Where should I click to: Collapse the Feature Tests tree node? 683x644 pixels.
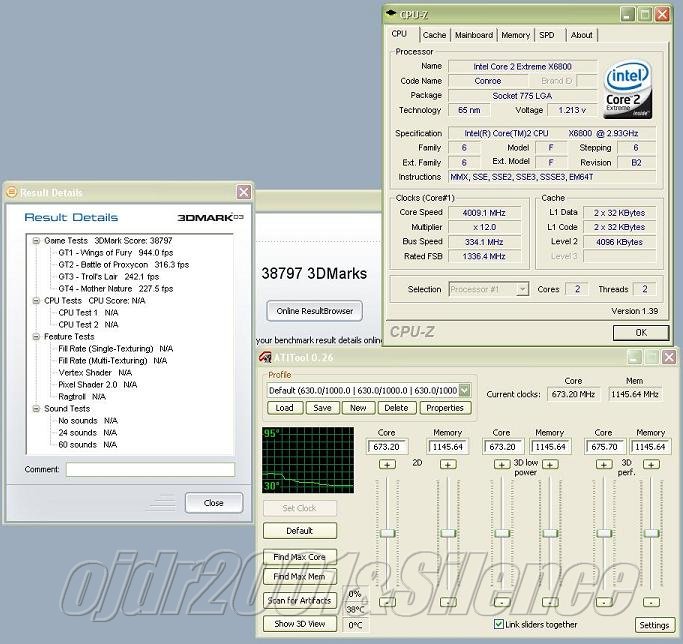(37, 337)
